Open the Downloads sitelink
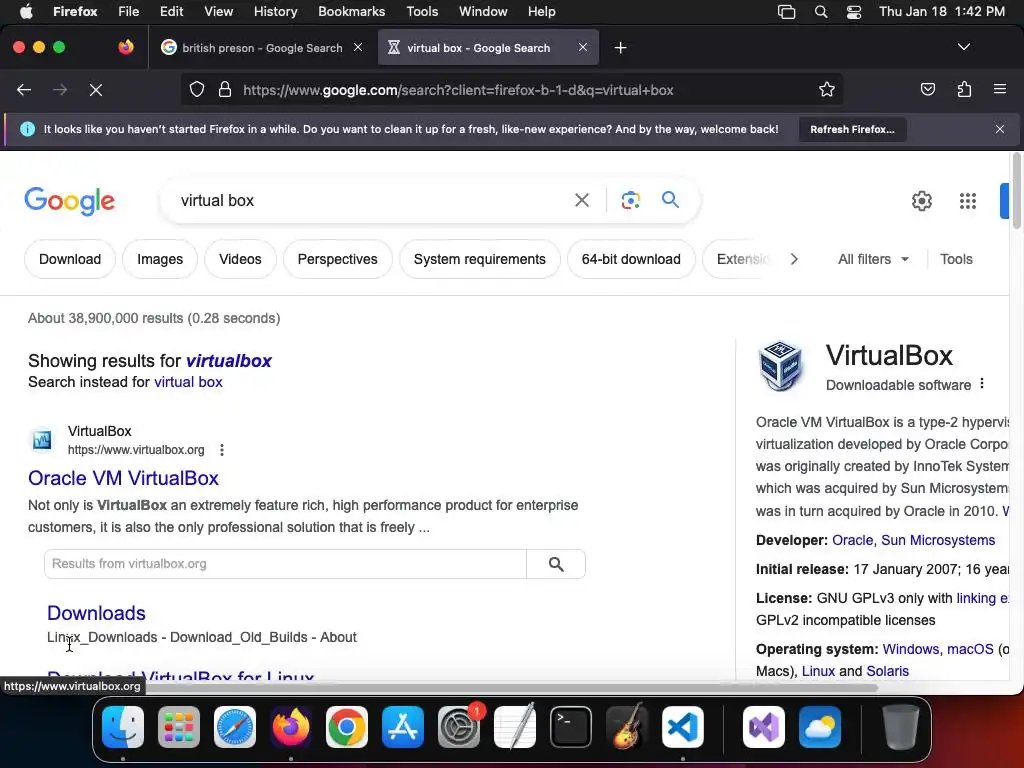Screen dimensions: 1024x768 (96, 613)
